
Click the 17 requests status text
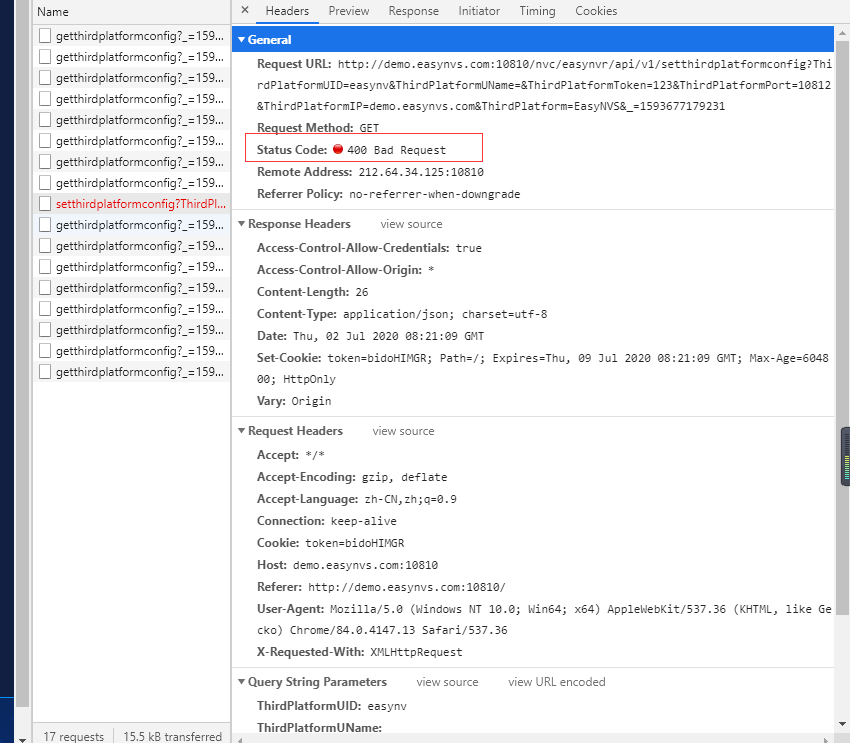(73, 736)
